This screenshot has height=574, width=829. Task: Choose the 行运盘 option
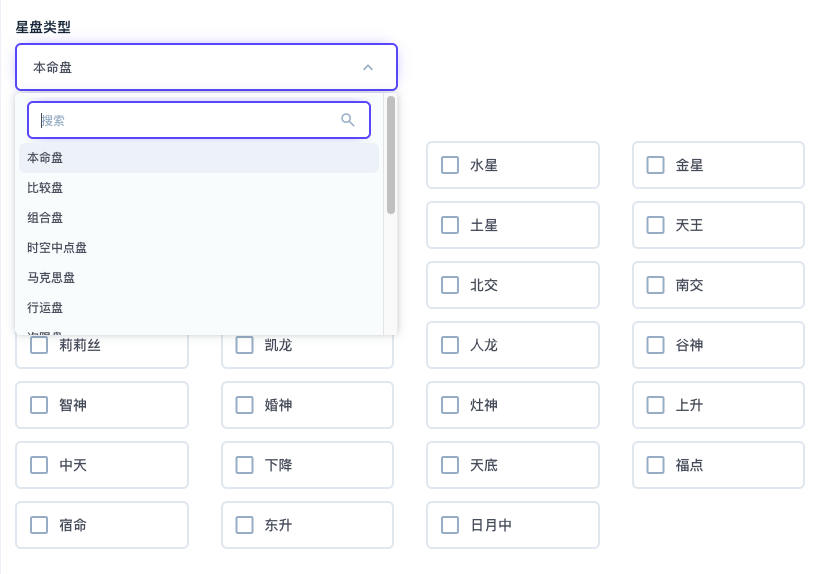(45, 308)
